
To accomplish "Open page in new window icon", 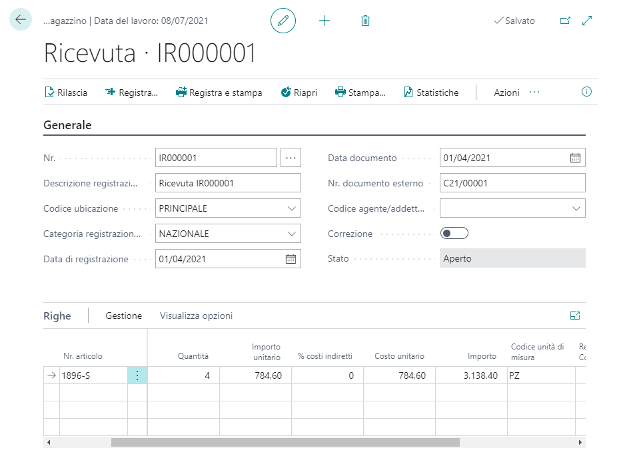I will click(x=565, y=21).
